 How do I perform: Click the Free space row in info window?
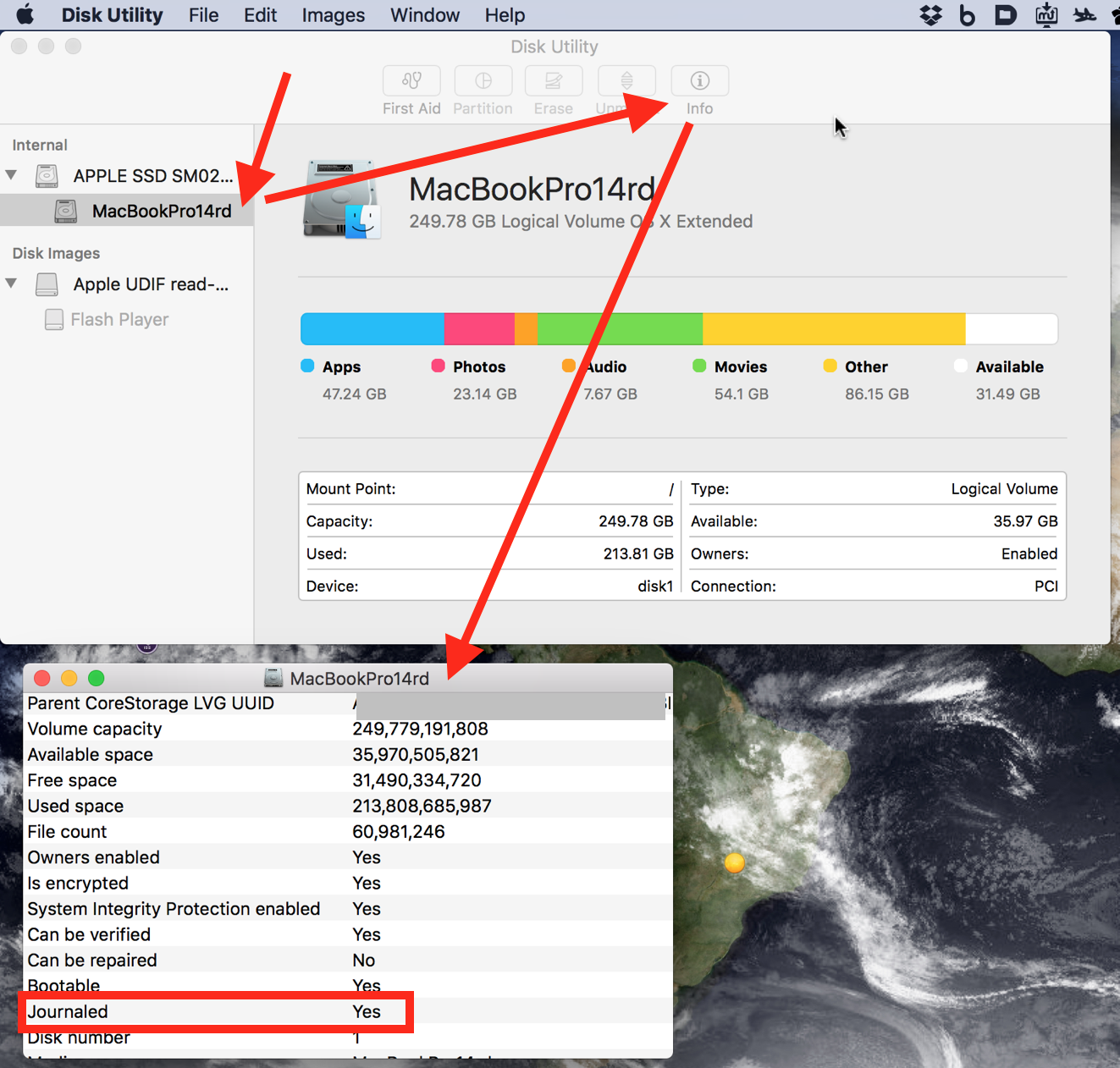coord(348,780)
